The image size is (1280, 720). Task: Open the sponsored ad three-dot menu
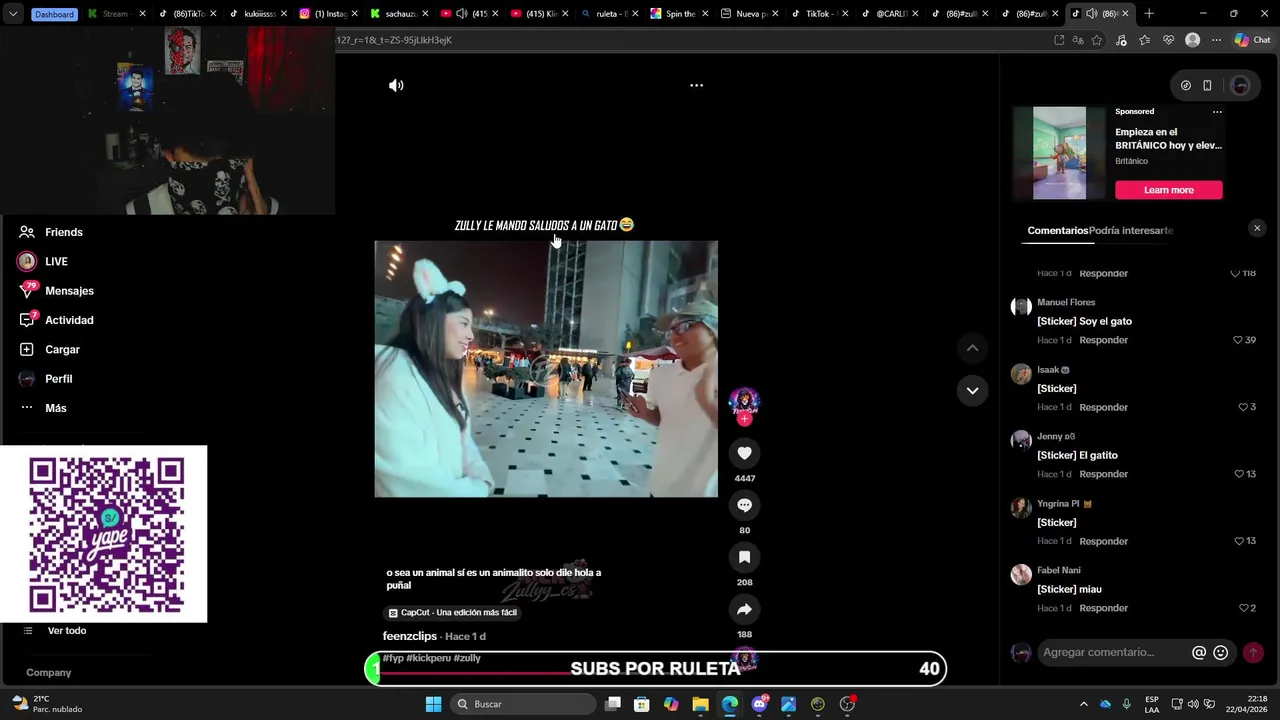(1217, 112)
